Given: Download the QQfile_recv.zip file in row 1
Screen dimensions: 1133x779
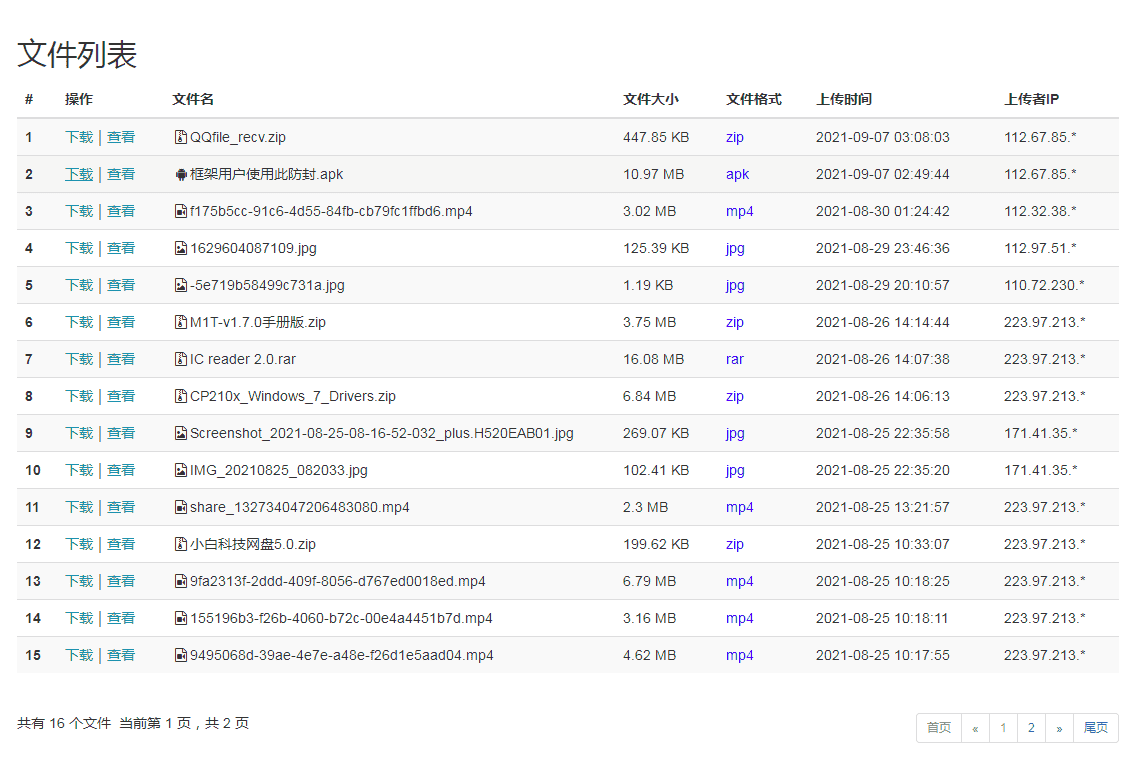Looking at the screenshot, I should coord(79,137).
